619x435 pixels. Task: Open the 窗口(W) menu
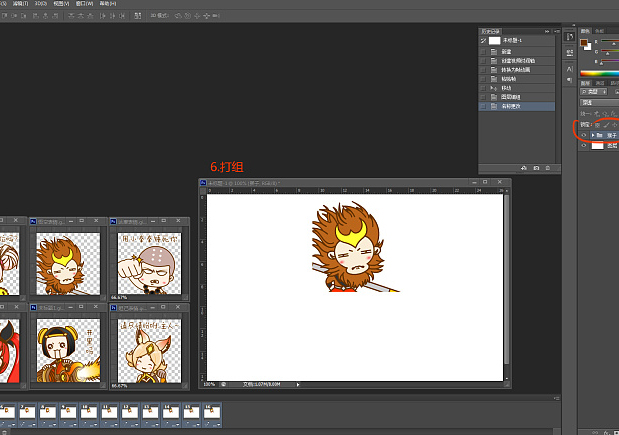[x=84, y=3]
